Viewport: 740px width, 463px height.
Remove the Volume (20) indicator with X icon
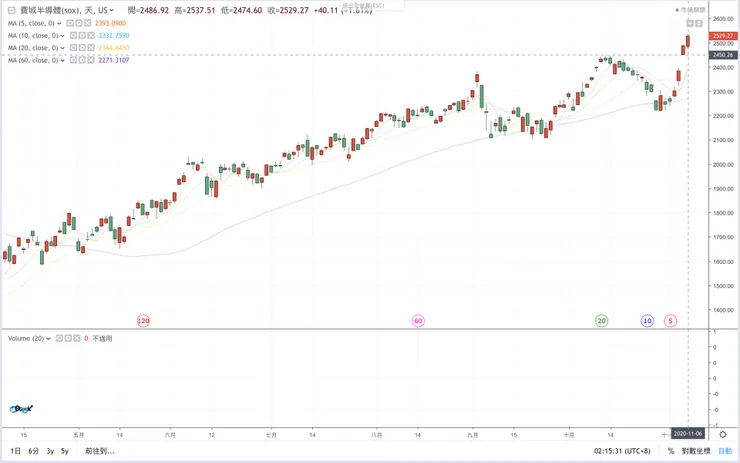(76, 338)
